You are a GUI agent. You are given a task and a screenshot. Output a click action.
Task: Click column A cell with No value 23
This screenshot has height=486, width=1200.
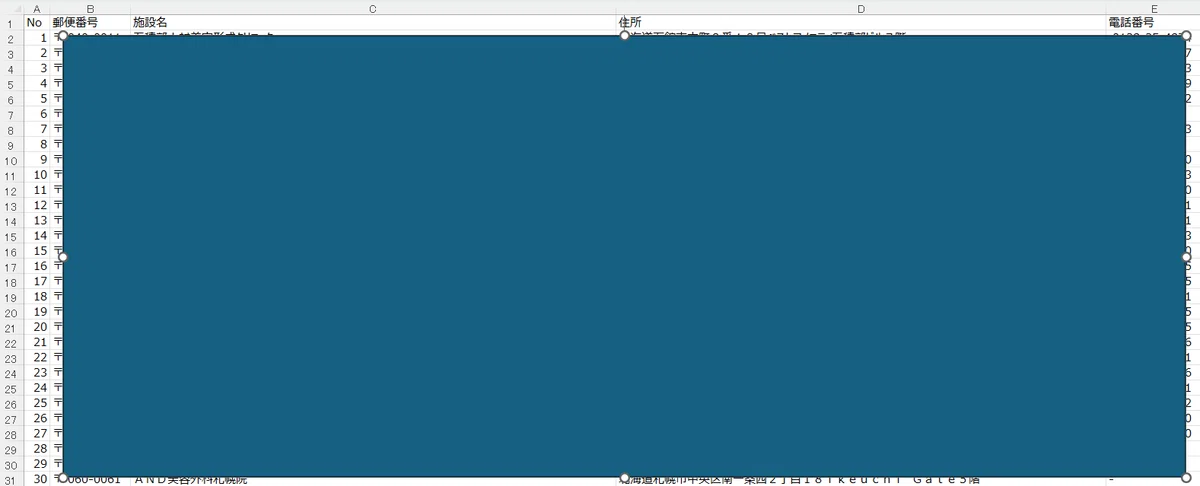click(x=37, y=374)
